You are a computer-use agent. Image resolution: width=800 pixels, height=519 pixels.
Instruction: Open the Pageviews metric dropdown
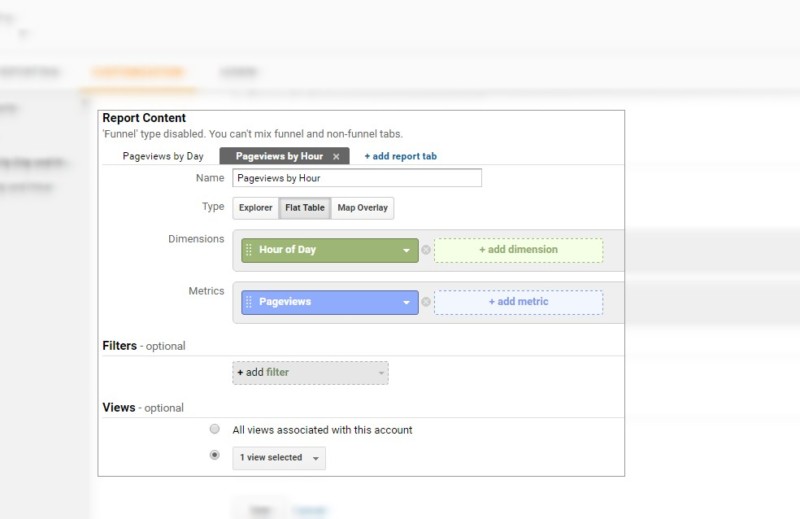pos(406,302)
